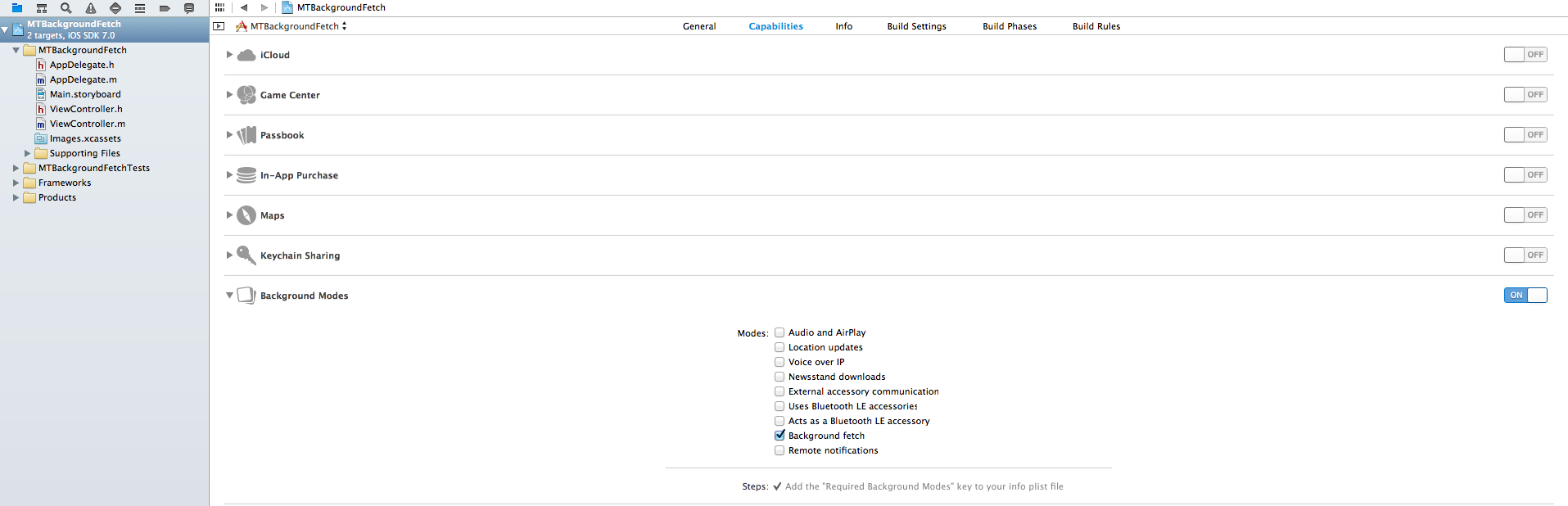Open Images.xcassets catalog

click(x=85, y=138)
